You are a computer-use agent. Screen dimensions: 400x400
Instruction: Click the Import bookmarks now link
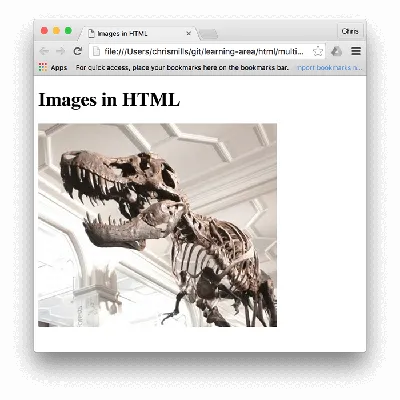329,67
